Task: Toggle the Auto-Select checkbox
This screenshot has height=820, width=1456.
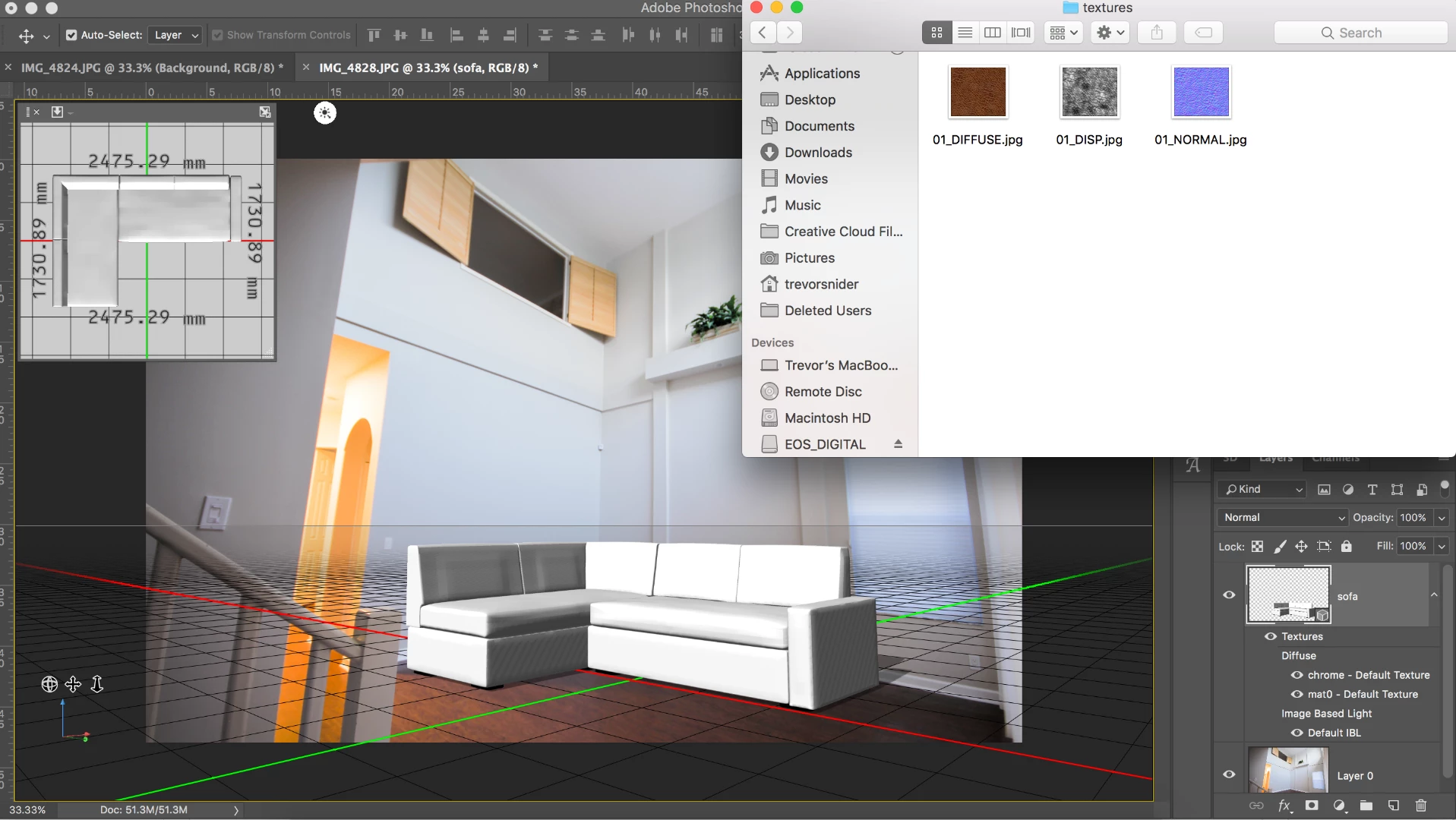Action: coord(71,35)
